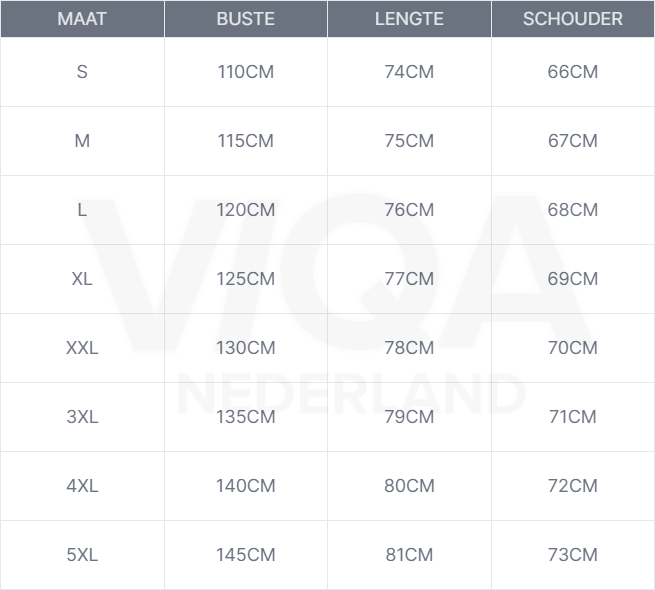Click the 70CM shoulder cell
Image resolution: width=655 pixels, height=590 pixels.
(x=572, y=348)
